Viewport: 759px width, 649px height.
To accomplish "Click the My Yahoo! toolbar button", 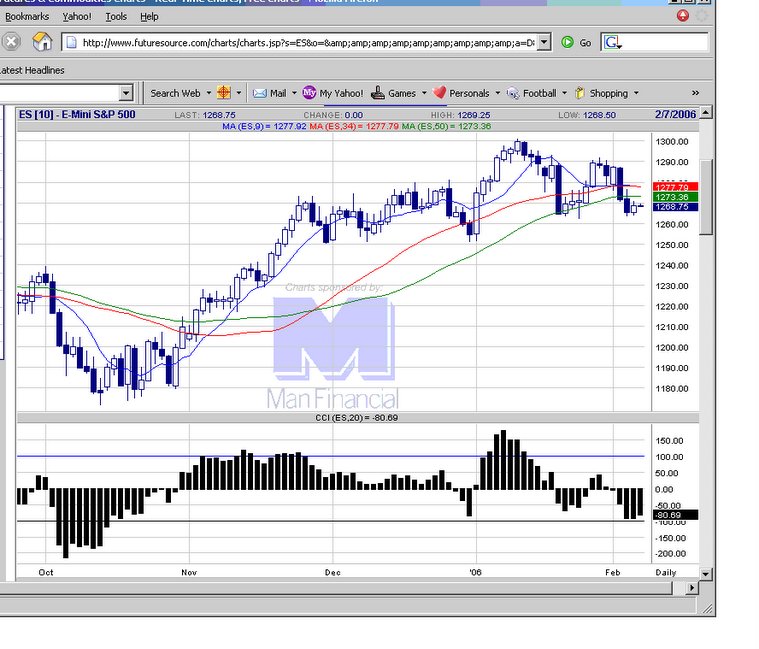I will point(333,93).
